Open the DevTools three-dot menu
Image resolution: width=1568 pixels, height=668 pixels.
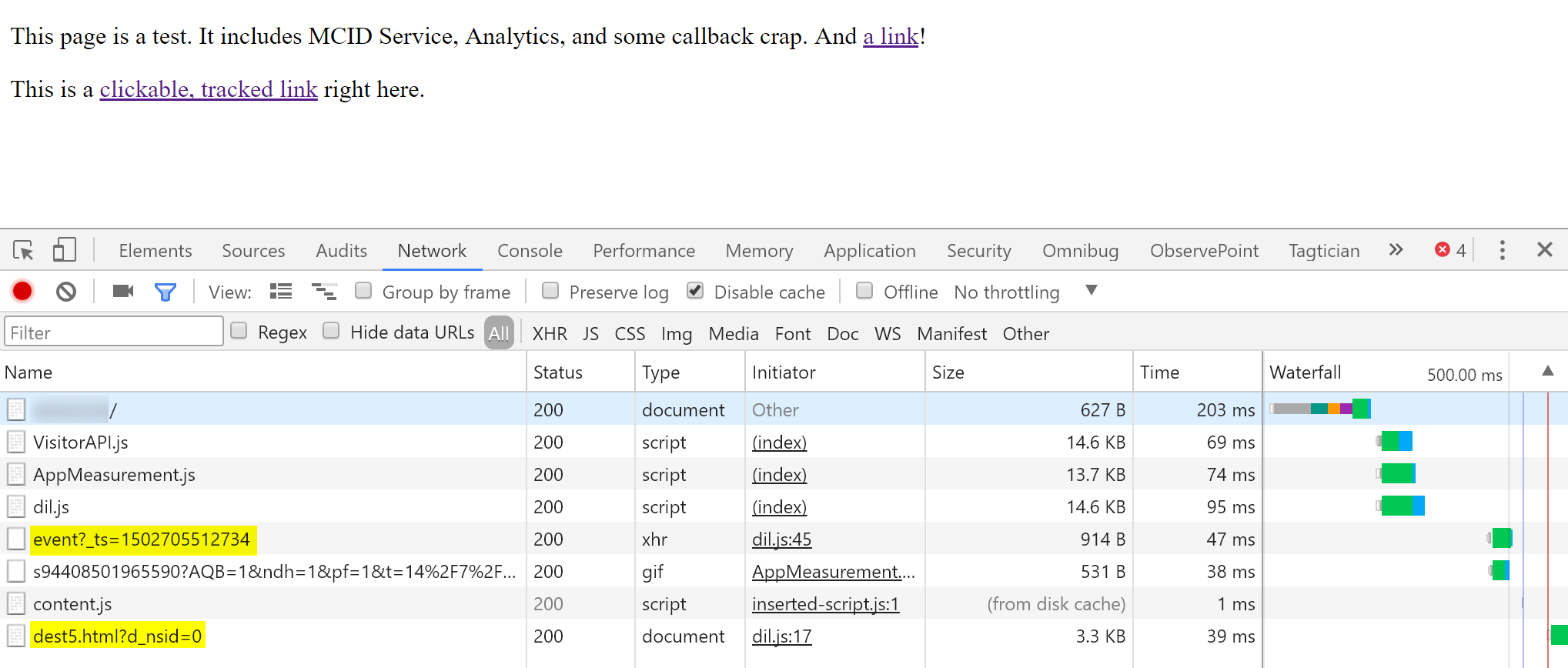click(1502, 250)
